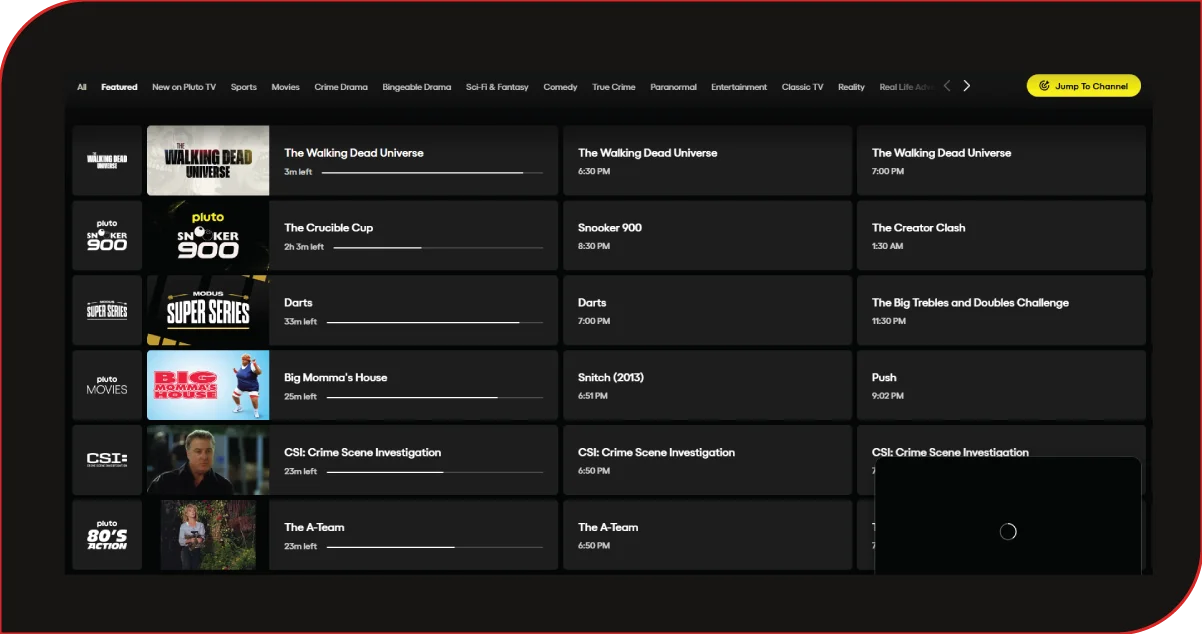This screenshot has width=1202, height=634.
Task: Click Big Momma's House progress bar
Action: coord(435,397)
